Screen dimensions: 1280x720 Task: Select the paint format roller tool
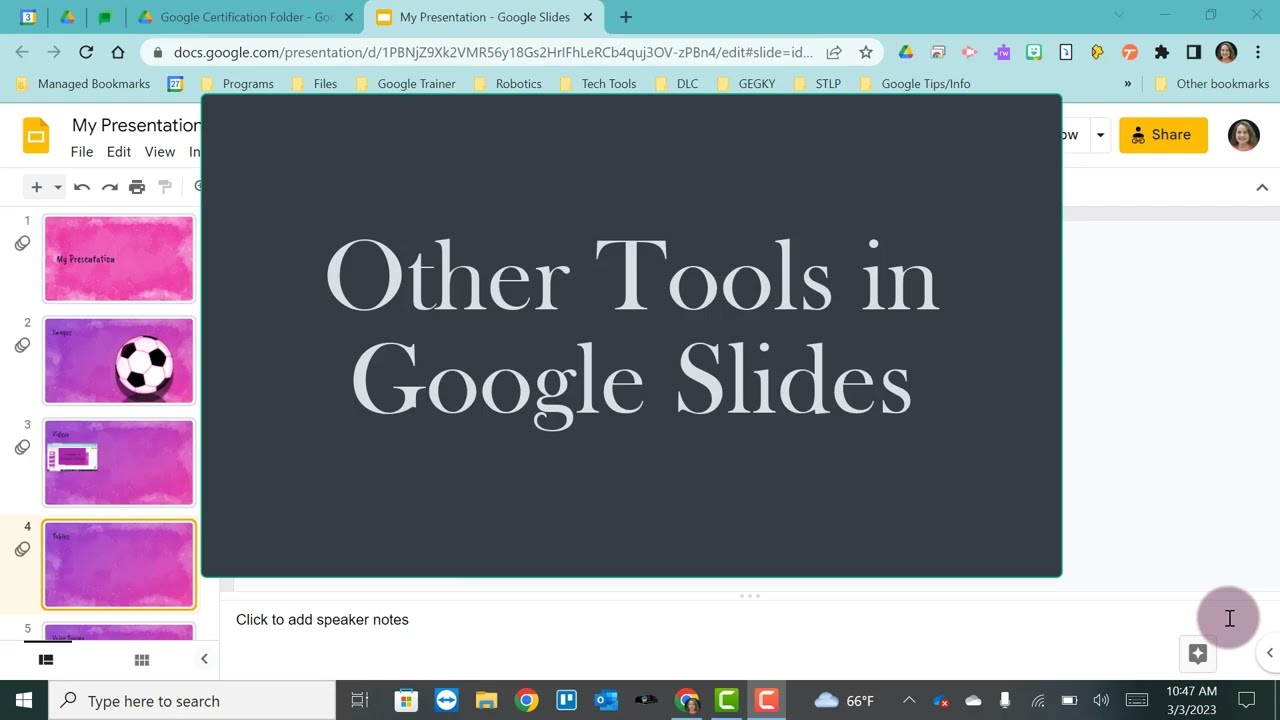tap(165, 187)
